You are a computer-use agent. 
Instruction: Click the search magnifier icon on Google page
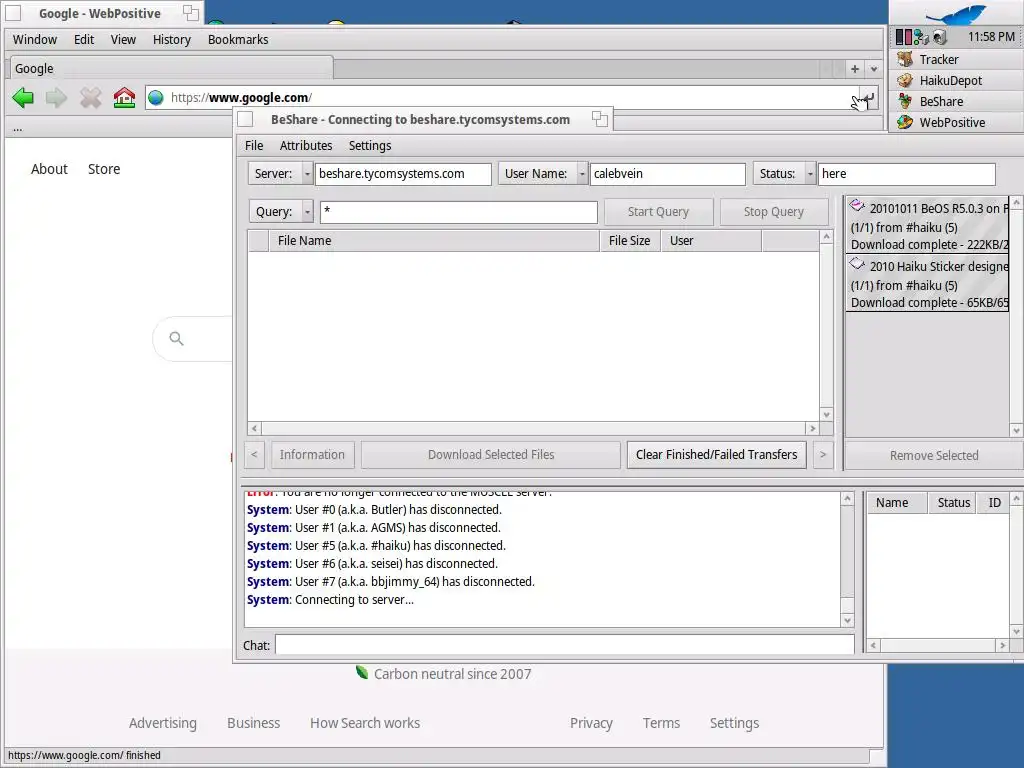click(176, 338)
